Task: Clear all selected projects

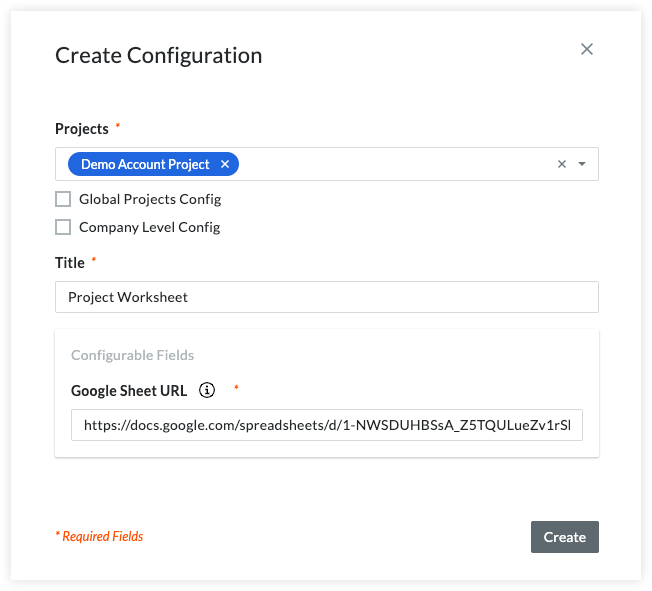Action: coord(562,164)
